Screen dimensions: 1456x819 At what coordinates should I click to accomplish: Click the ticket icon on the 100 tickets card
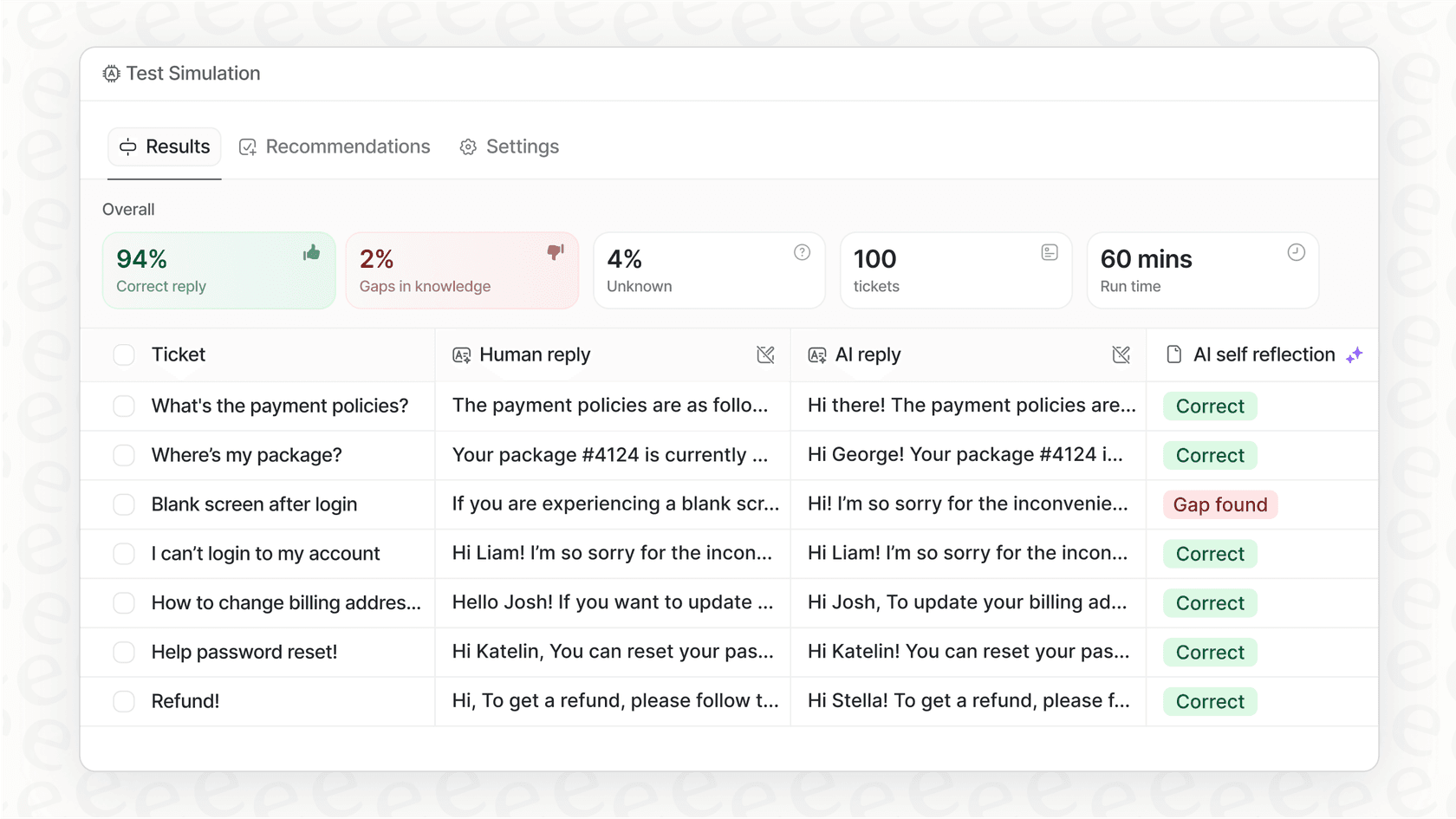point(1050,251)
